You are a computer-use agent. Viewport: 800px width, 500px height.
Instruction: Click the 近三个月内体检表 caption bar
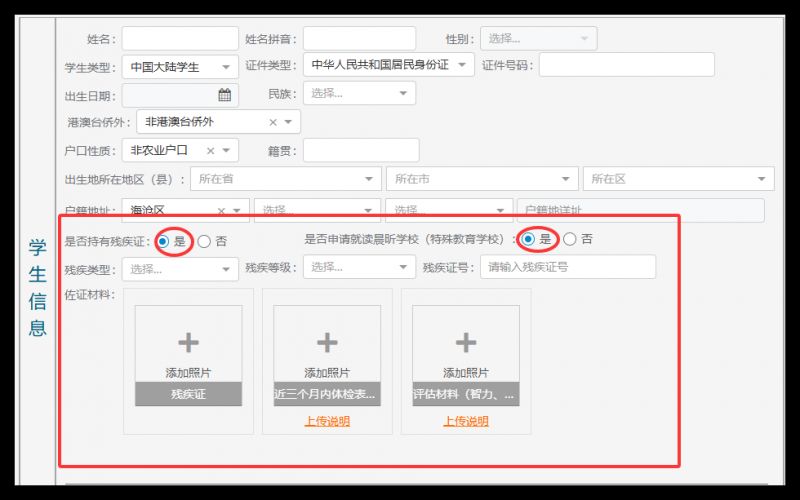coord(327,394)
